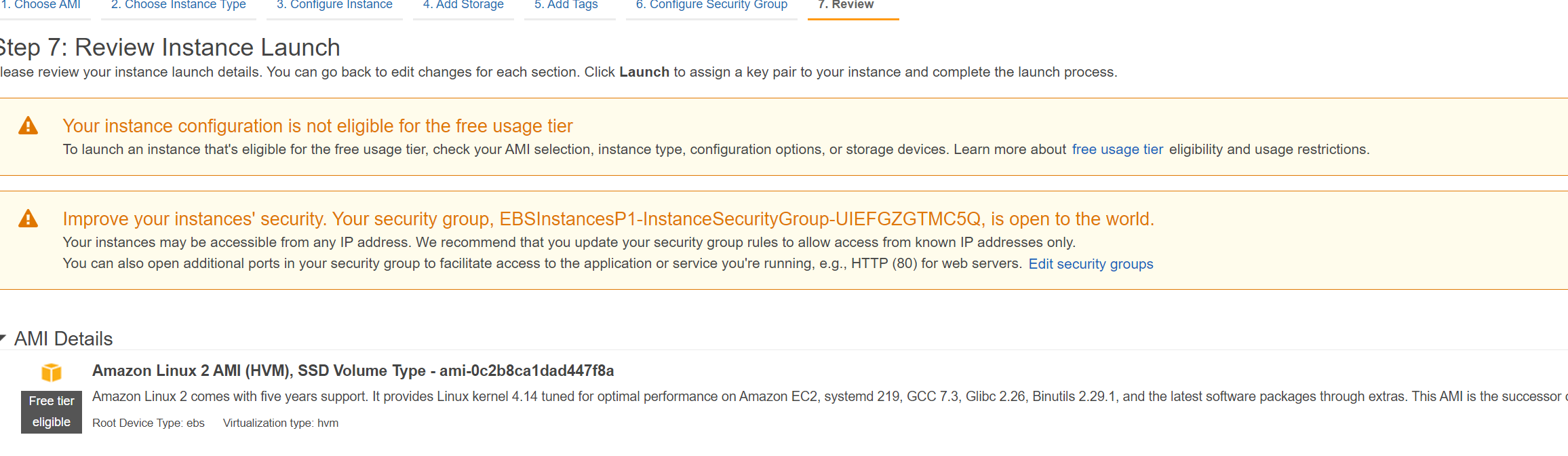Select the Review step tab
Image resolution: width=1568 pixels, height=456 pixels.
pos(846,5)
